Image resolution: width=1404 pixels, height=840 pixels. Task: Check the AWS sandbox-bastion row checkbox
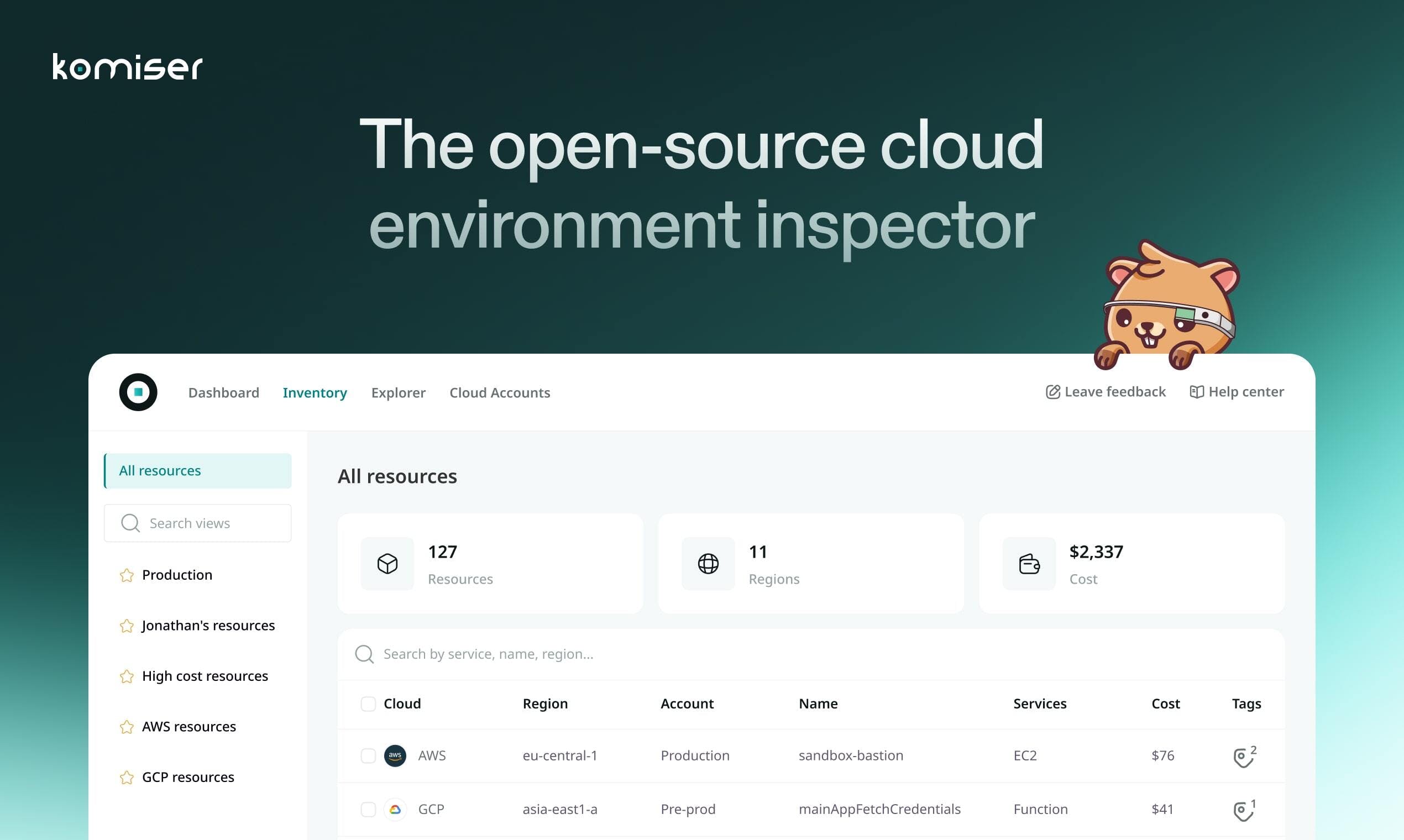[x=368, y=755]
